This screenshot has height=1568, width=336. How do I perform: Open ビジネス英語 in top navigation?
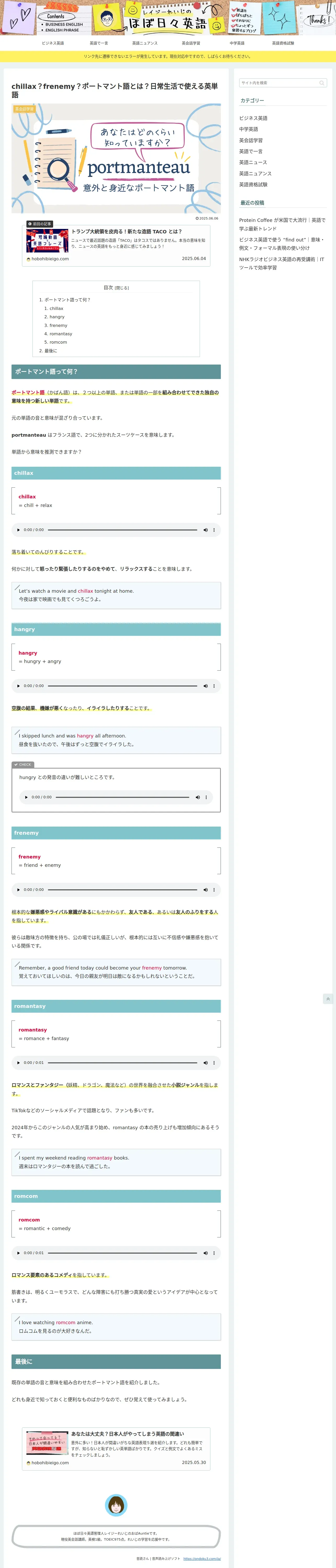[x=53, y=43]
